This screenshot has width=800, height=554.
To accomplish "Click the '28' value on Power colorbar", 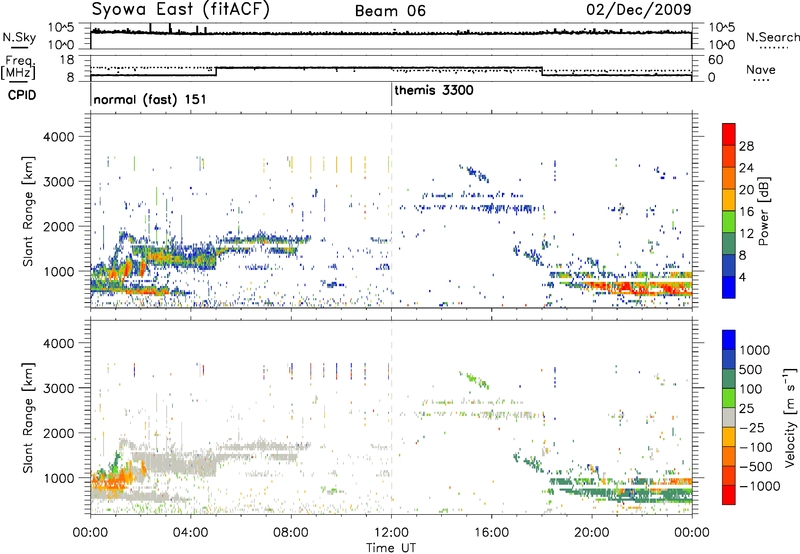I will point(746,146).
